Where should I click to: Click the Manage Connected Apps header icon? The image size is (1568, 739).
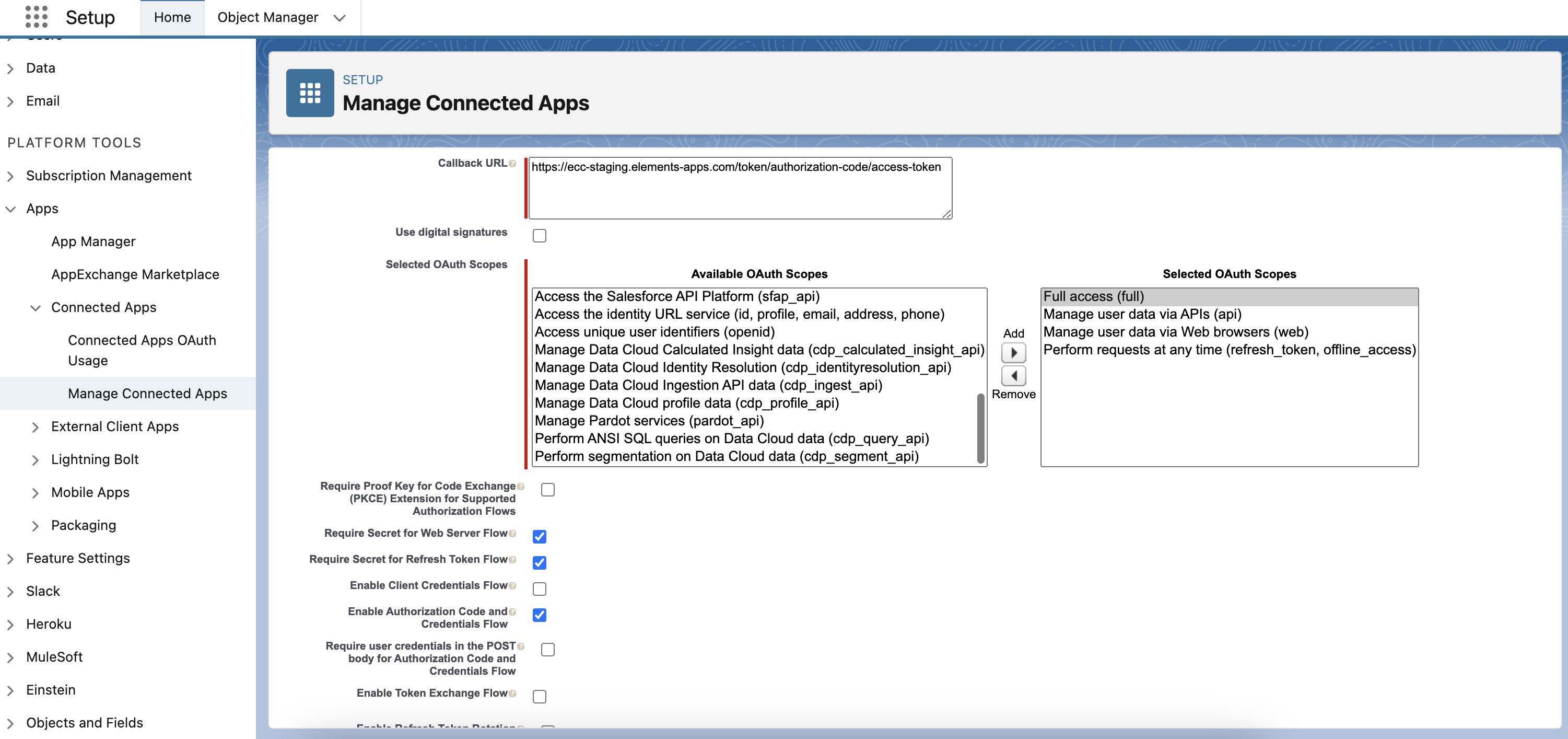pyautogui.click(x=310, y=93)
